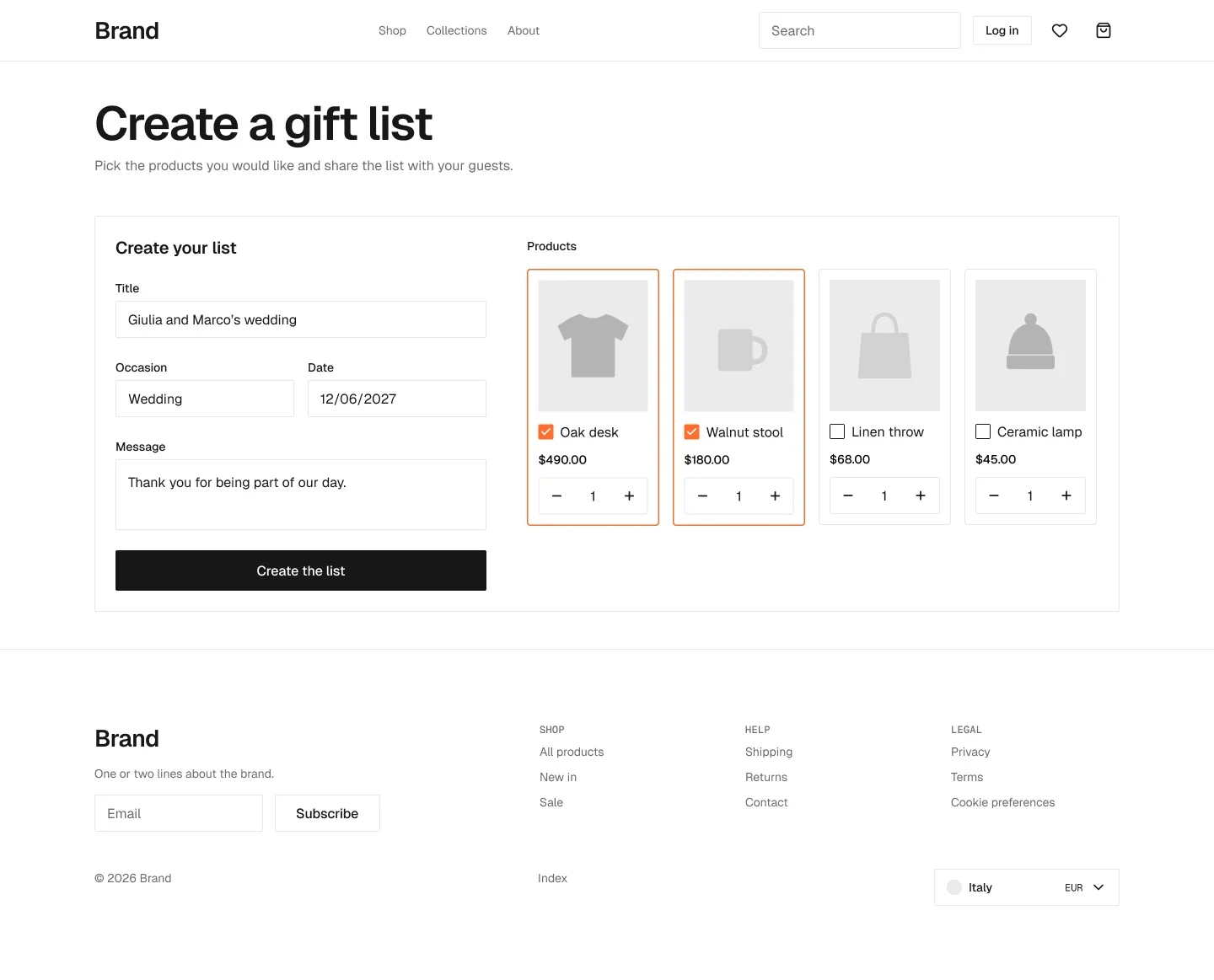
Task: Submit with Create the list button
Action: click(x=301, y=570)
